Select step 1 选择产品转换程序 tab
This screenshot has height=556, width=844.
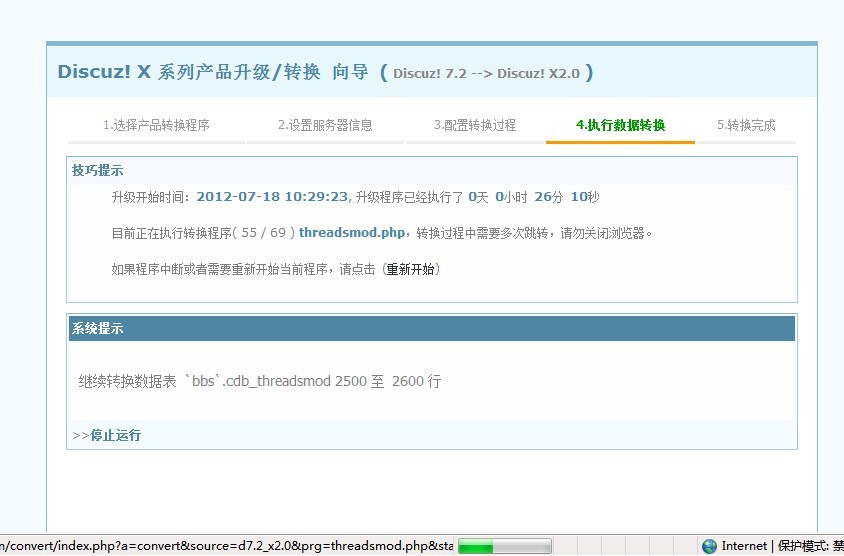[156, 125]
